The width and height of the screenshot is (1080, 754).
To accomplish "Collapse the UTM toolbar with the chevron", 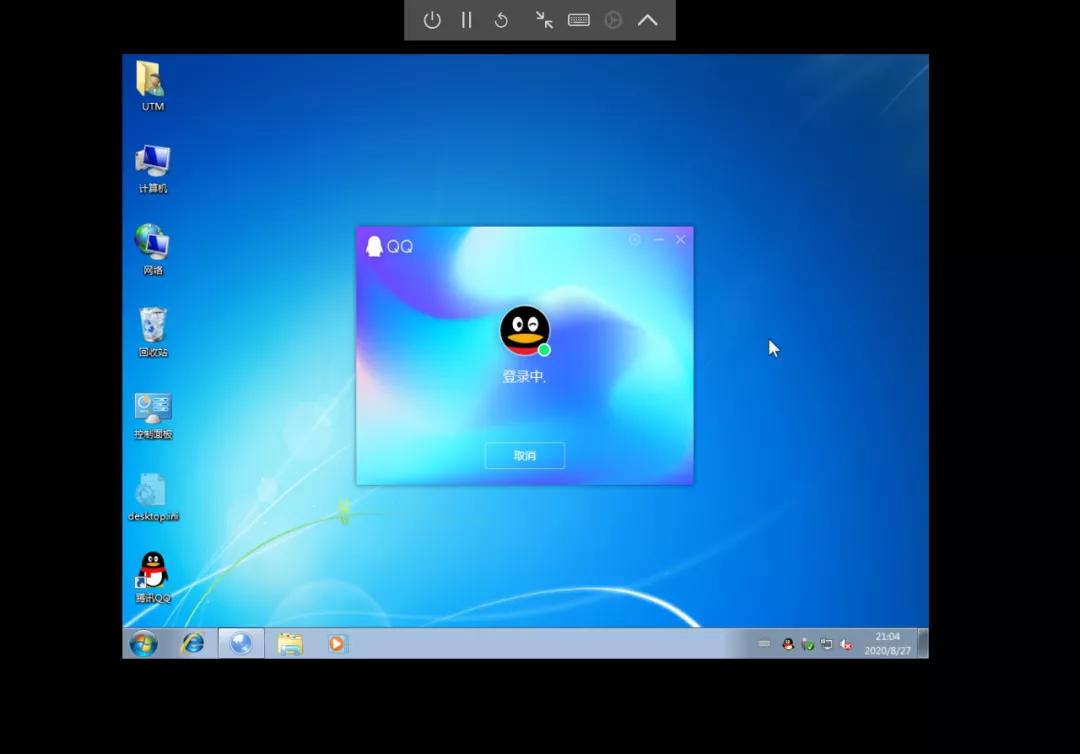I will coord(648,20).
